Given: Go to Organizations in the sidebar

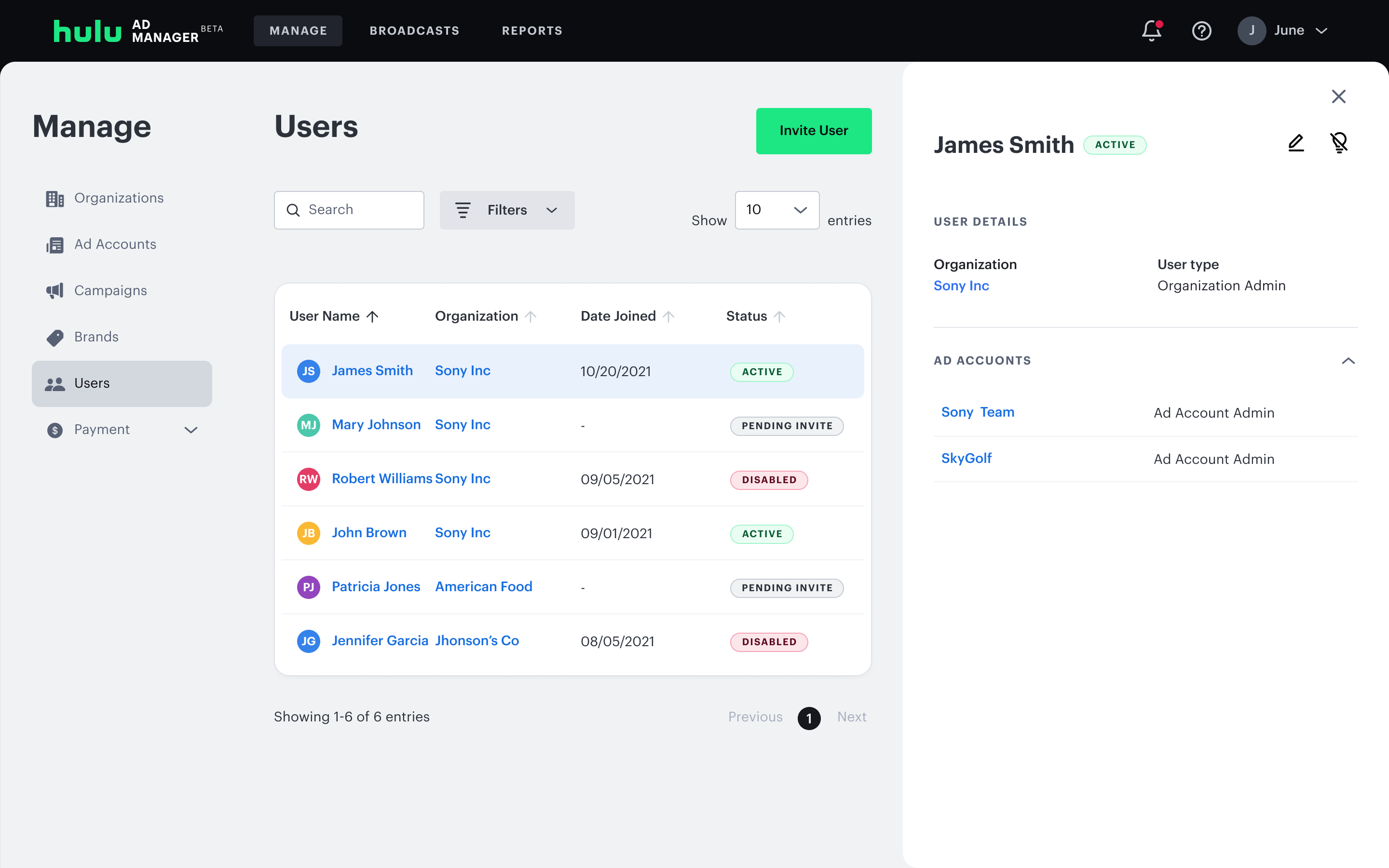Looking at the screenshot, I should point(119,198).
